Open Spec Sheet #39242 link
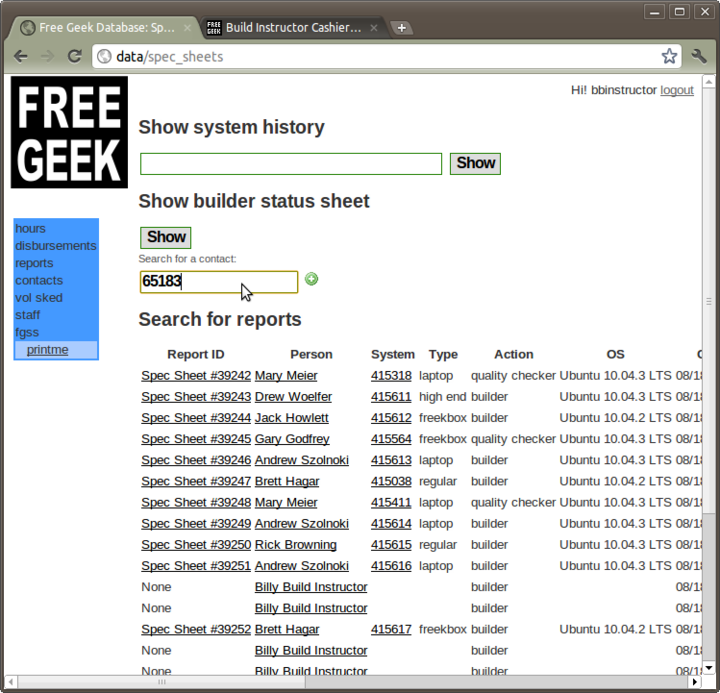Viewport: 720px width, 693px height. click(x=196, y=376)
